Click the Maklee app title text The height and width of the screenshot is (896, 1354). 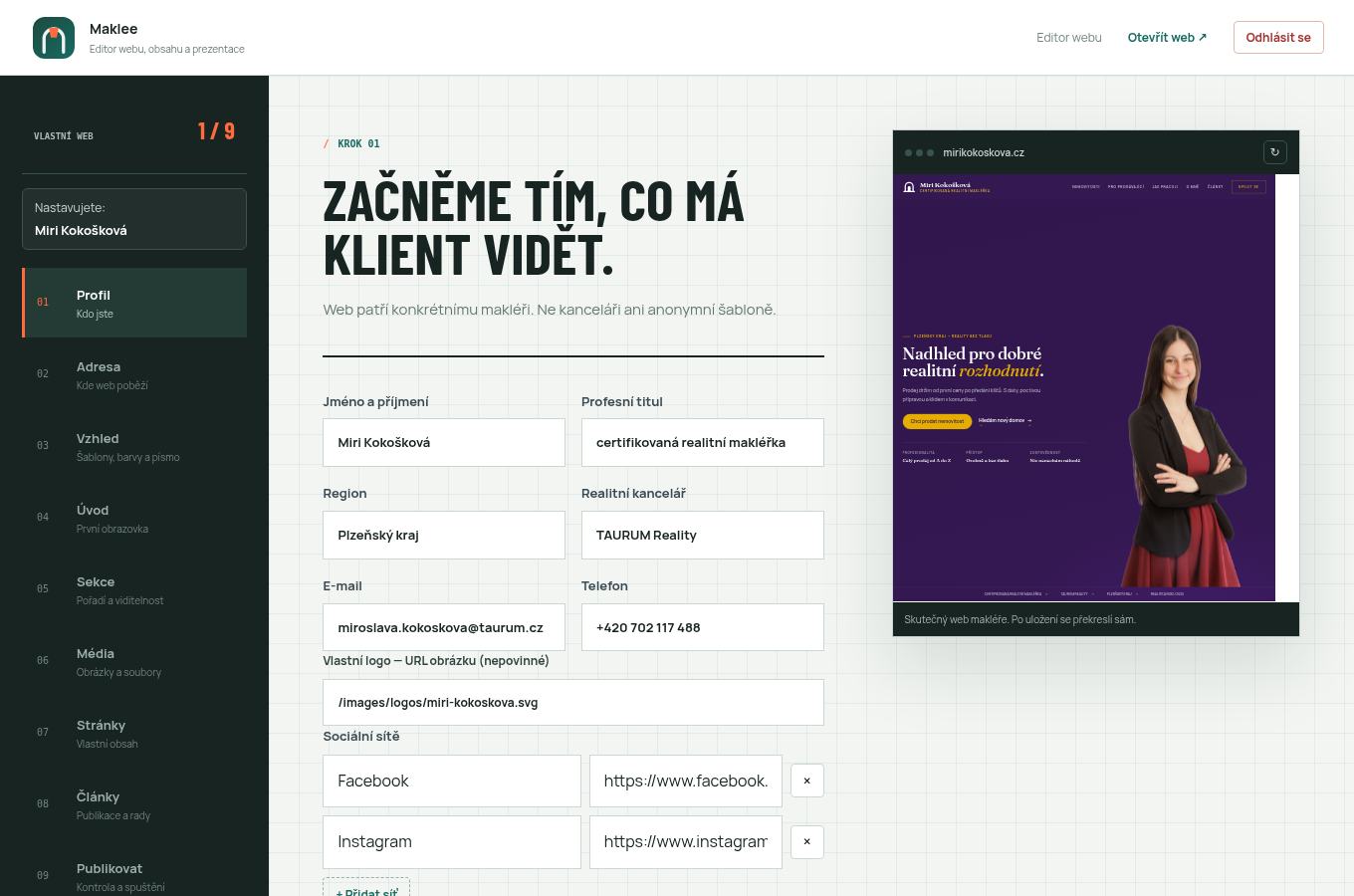point(113,29)
